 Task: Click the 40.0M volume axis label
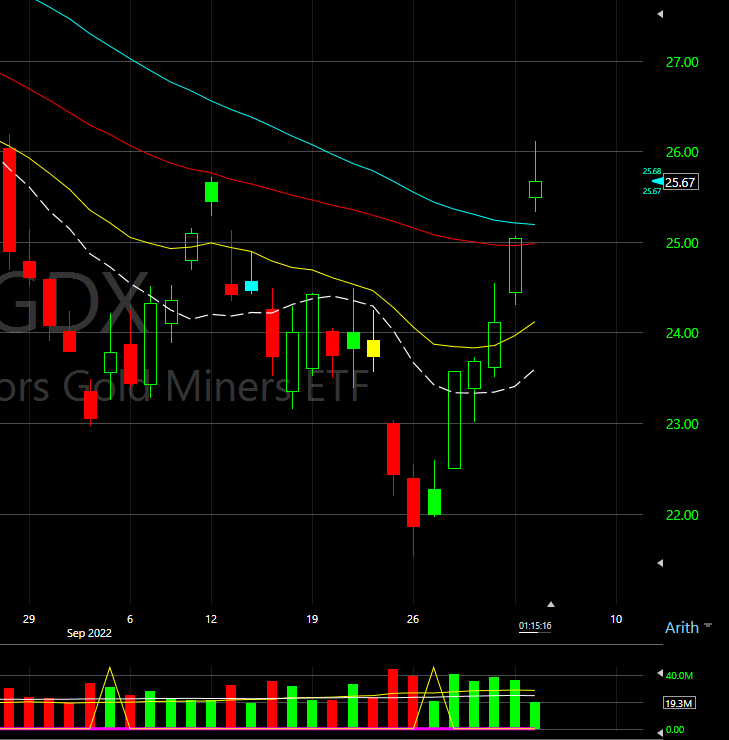(679, 676)
